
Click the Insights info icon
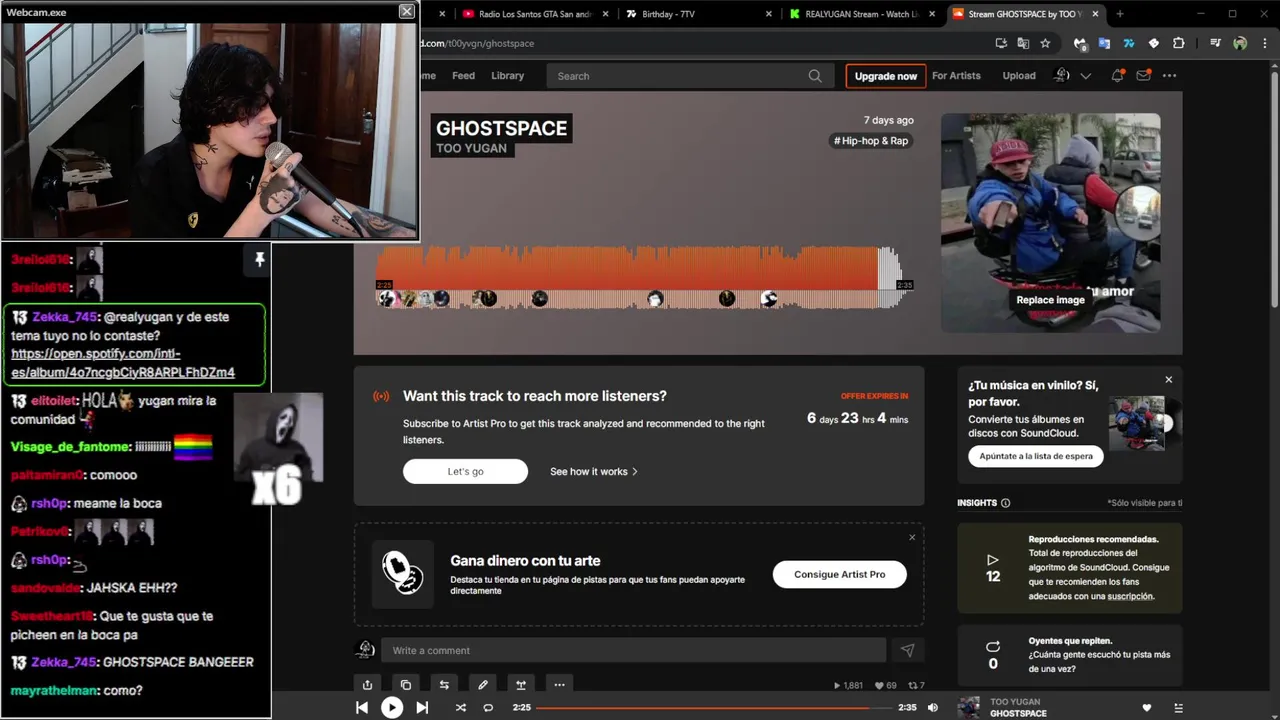click(x=1006, y=503)
